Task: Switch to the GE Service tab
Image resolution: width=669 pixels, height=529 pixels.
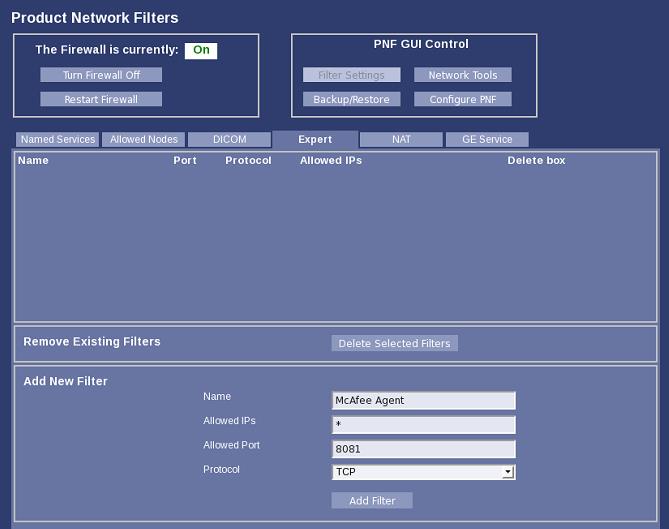Action: 487,140
